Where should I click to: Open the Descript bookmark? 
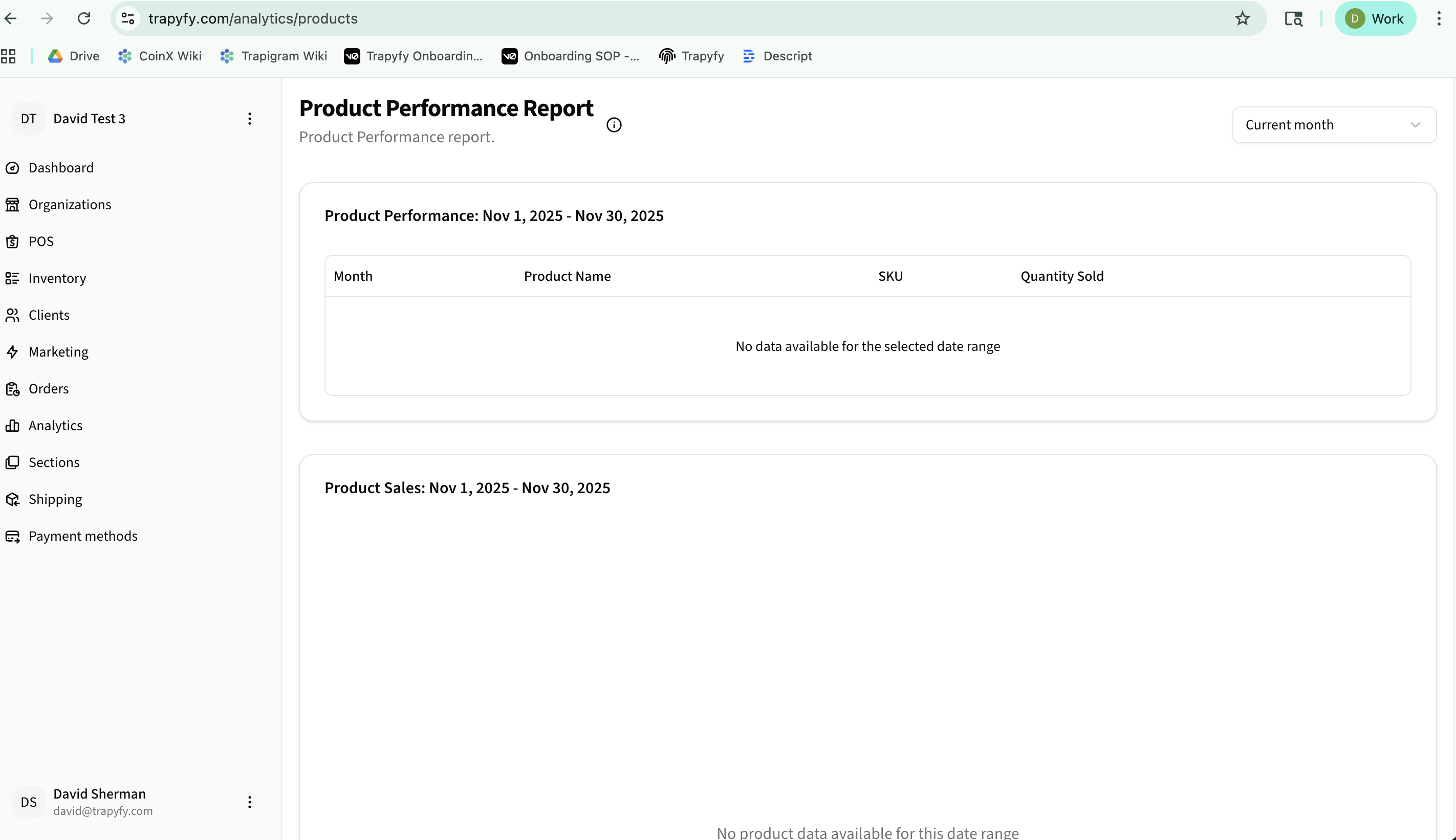click(777, 56)
